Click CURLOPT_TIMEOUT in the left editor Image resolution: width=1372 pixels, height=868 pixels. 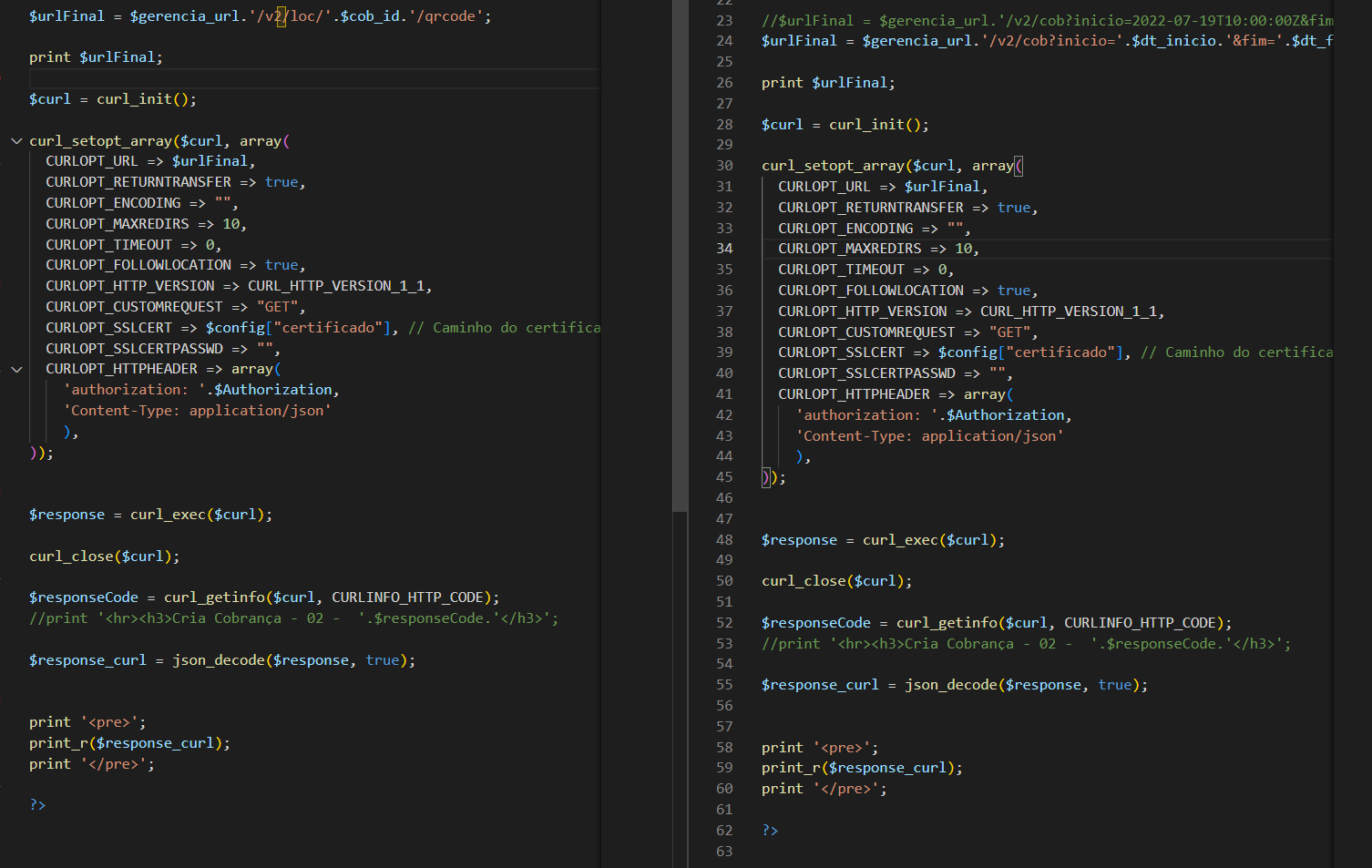[108, 245]
